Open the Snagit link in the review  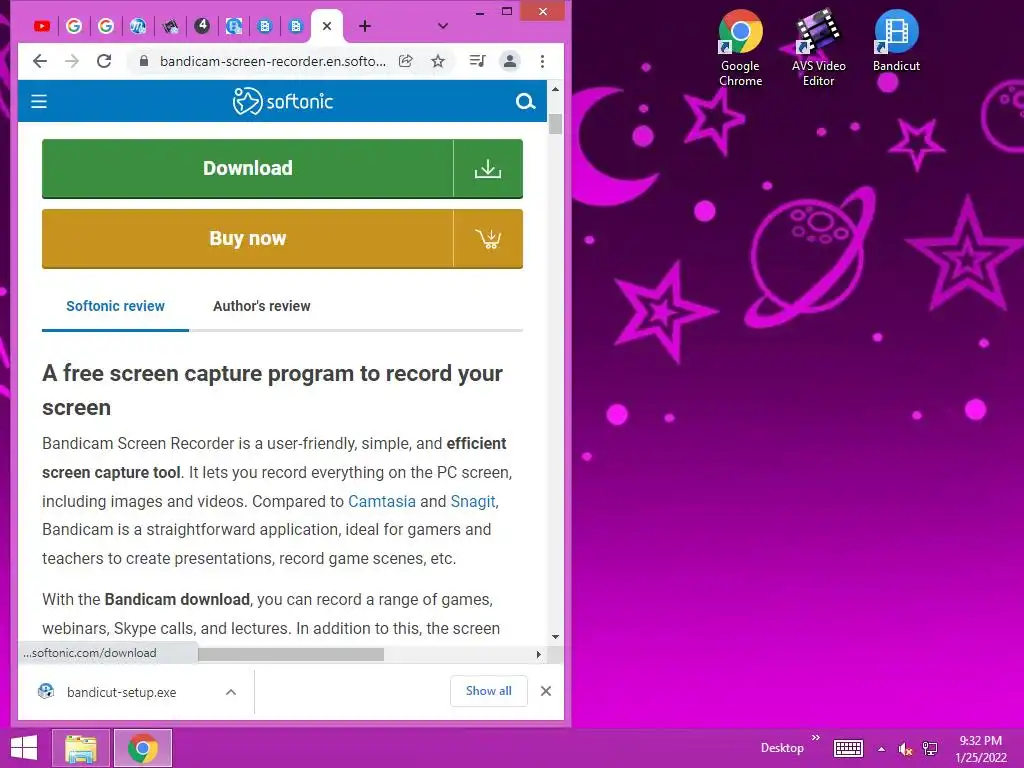(x=473, y=501)
